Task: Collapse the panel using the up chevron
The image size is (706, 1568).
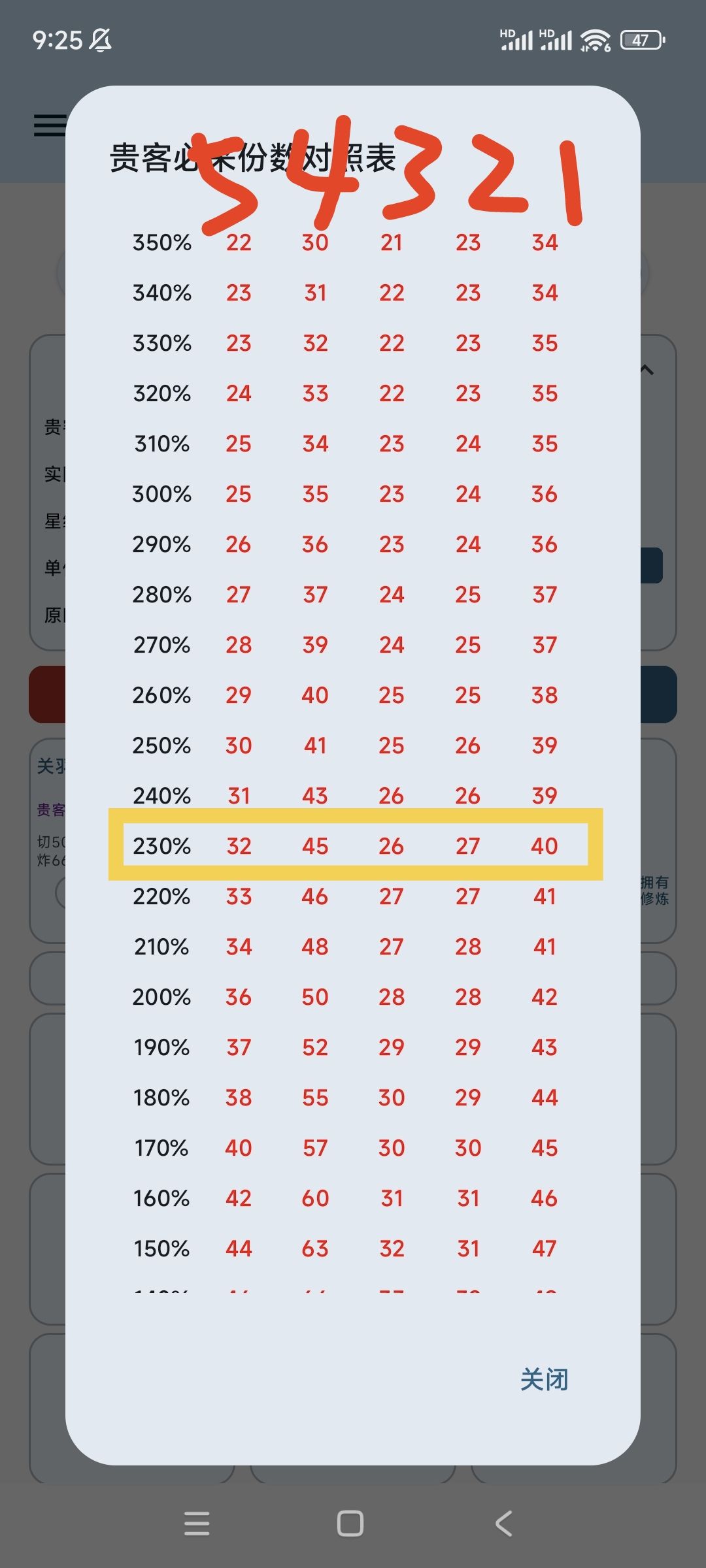Action: (x=647, y=370)
